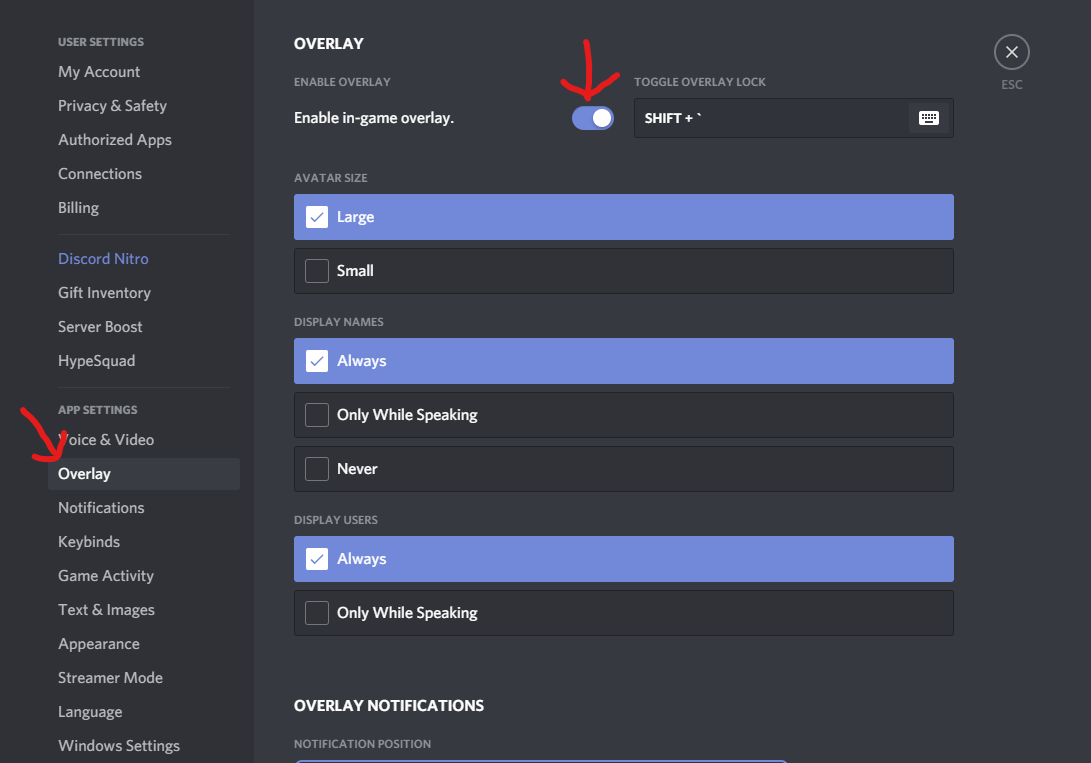Screen dimensions: 1091x763
Task: Select Small avatar size option
Action: pos(623,271)
